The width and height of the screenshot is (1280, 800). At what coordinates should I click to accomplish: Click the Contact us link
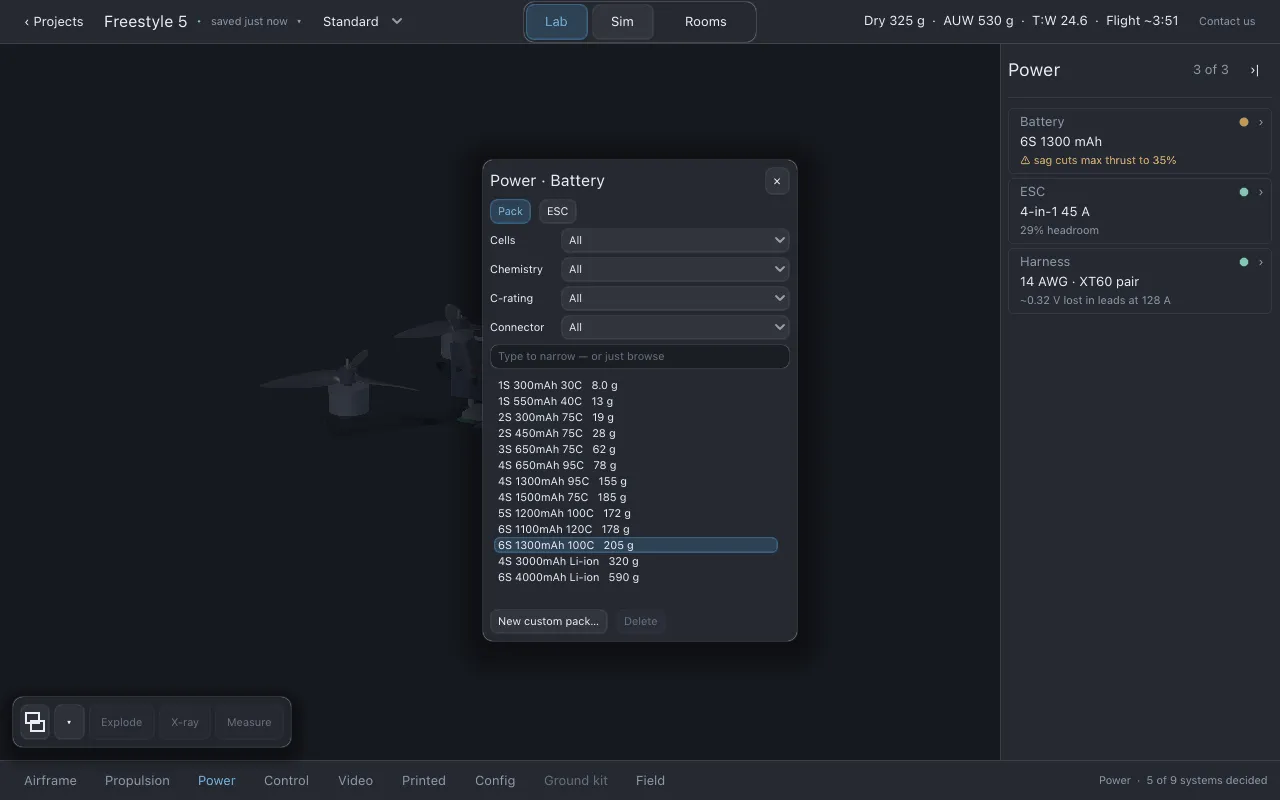pyautogui.click(x=1227, y=21)
